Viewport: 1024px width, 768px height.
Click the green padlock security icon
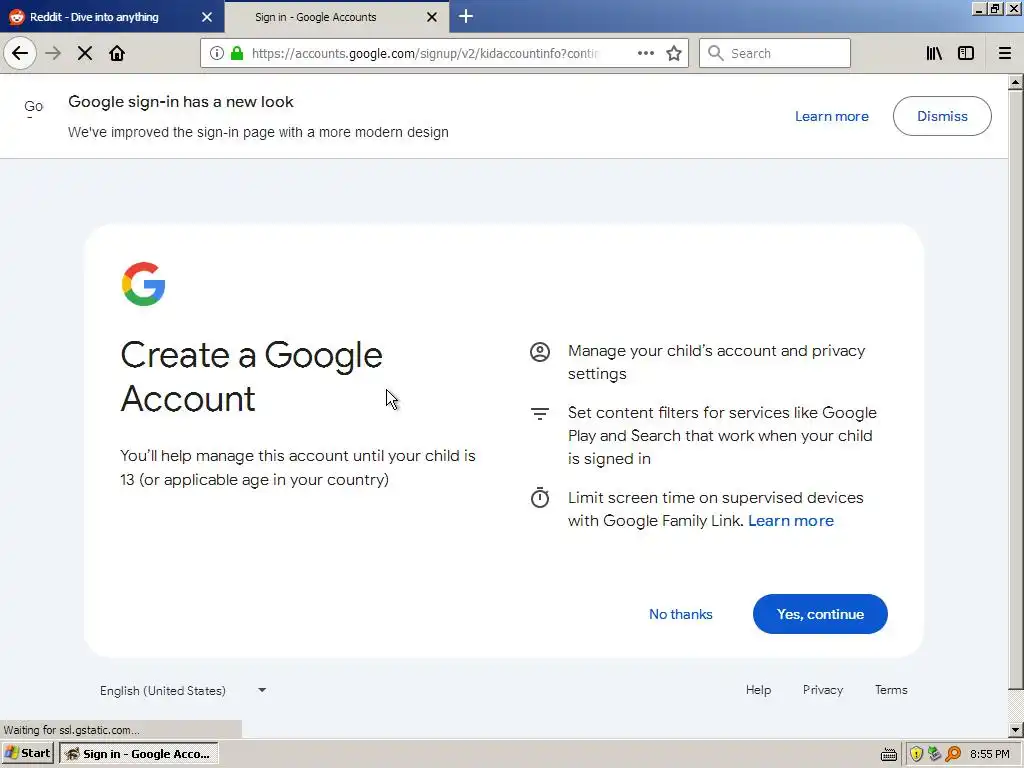(x=237, y=53)
